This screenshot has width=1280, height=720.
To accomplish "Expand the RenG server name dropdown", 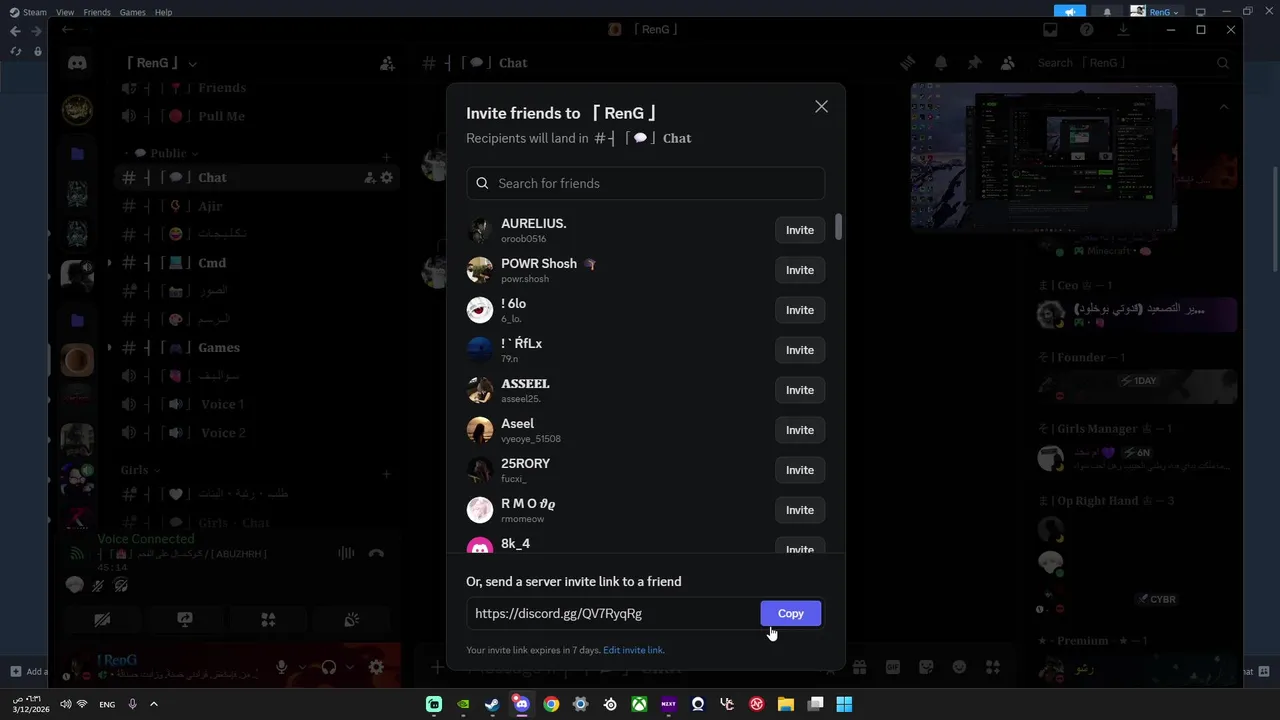I will pyautogui.click(x=161, y=63).
